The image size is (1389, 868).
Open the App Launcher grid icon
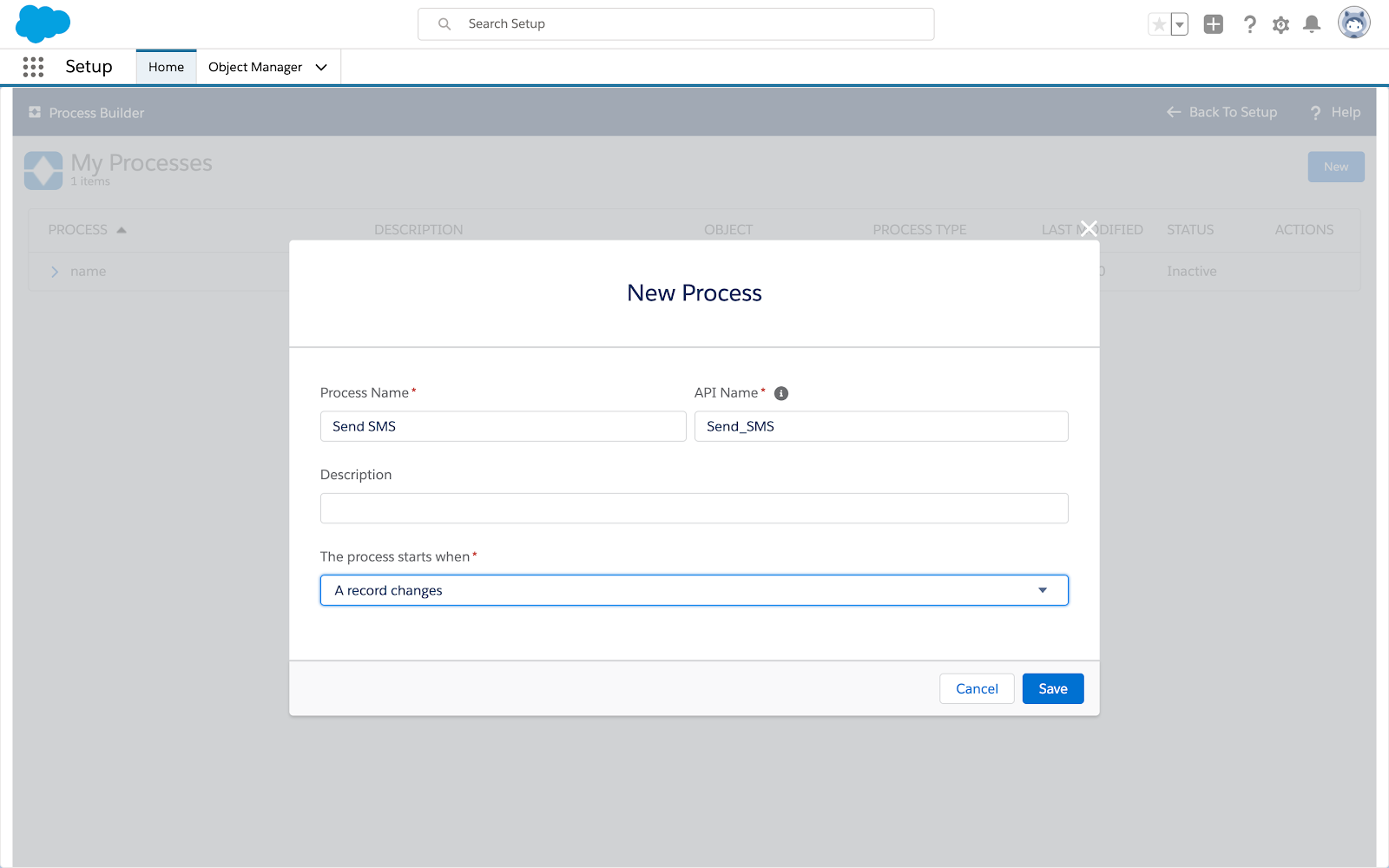pos(33,67)
